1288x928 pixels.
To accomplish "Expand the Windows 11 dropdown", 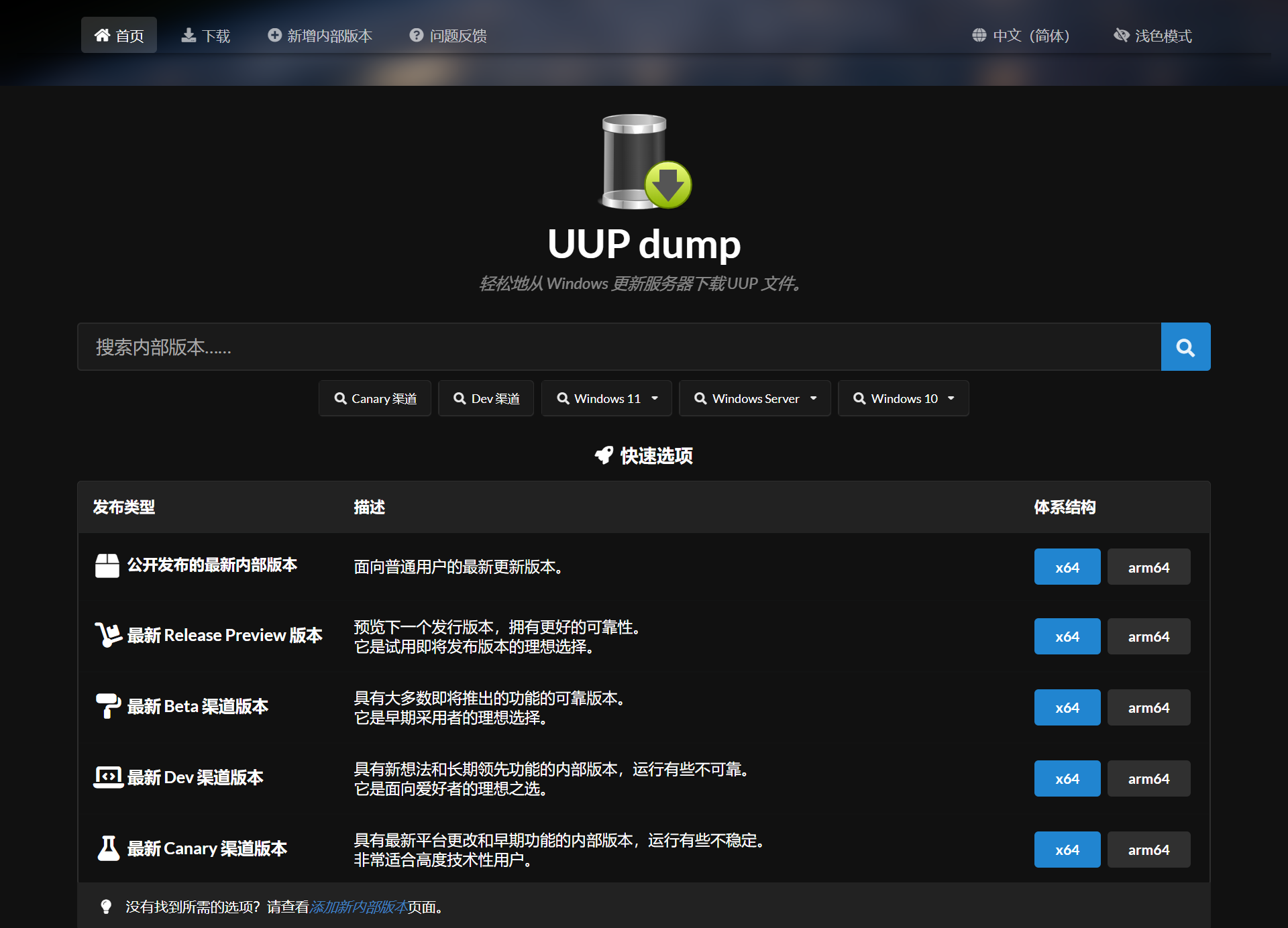I will [x=606, y=398].
